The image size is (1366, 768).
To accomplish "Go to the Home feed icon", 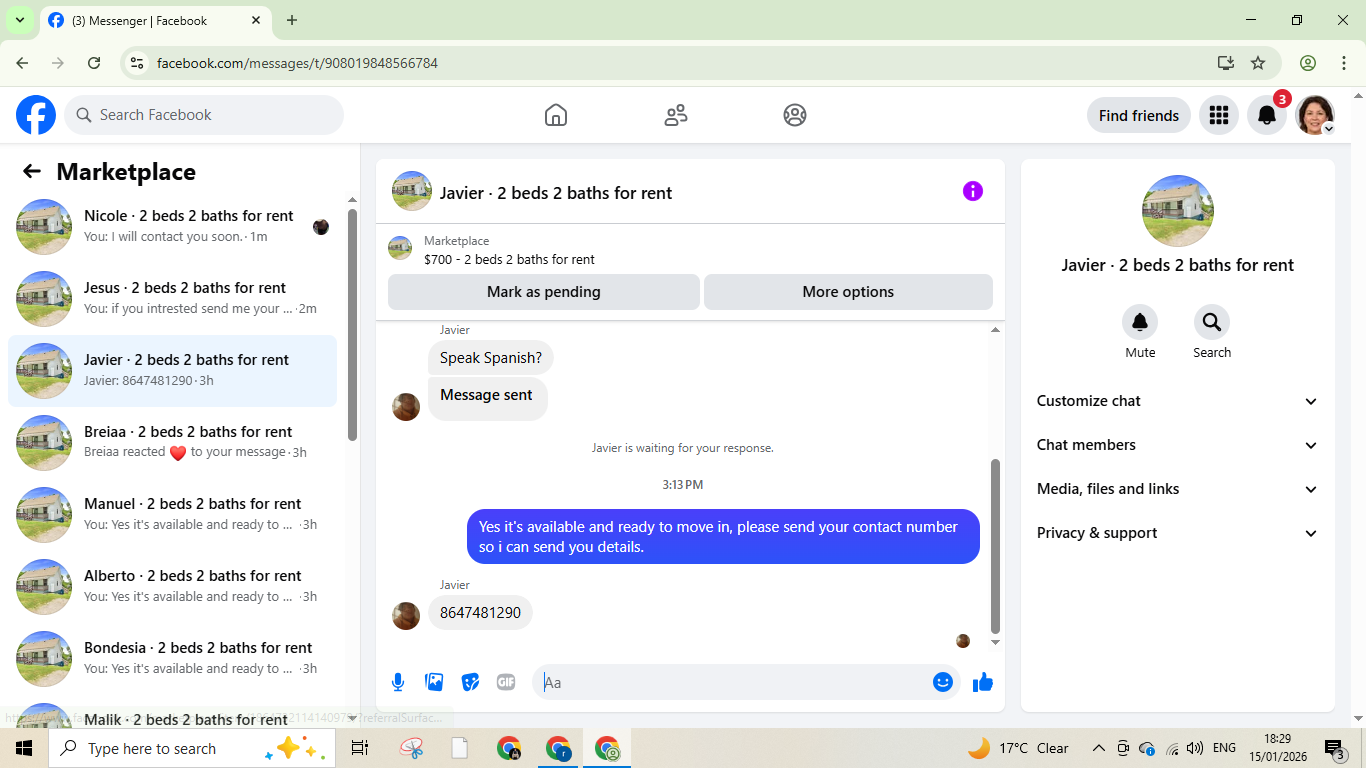I will click(x=556, y=115).
